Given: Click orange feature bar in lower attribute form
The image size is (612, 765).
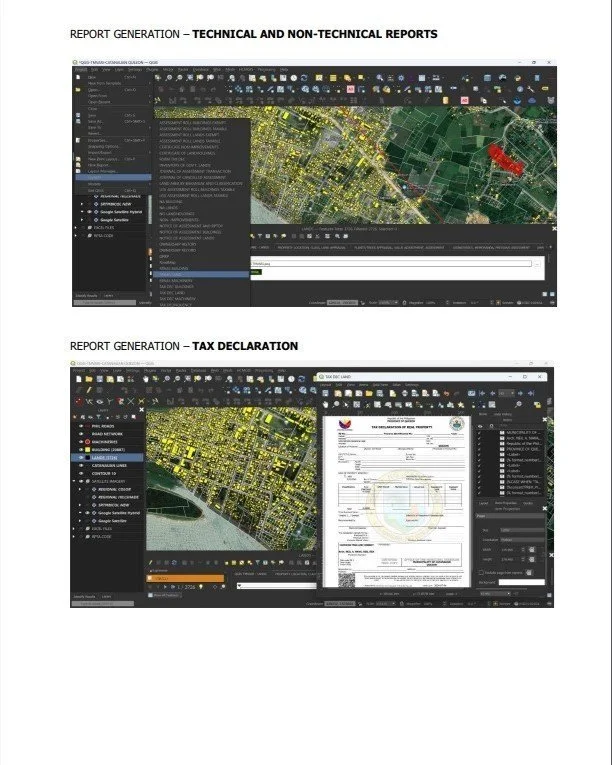Looking at the screenshot, I should [x=185, y=578].
